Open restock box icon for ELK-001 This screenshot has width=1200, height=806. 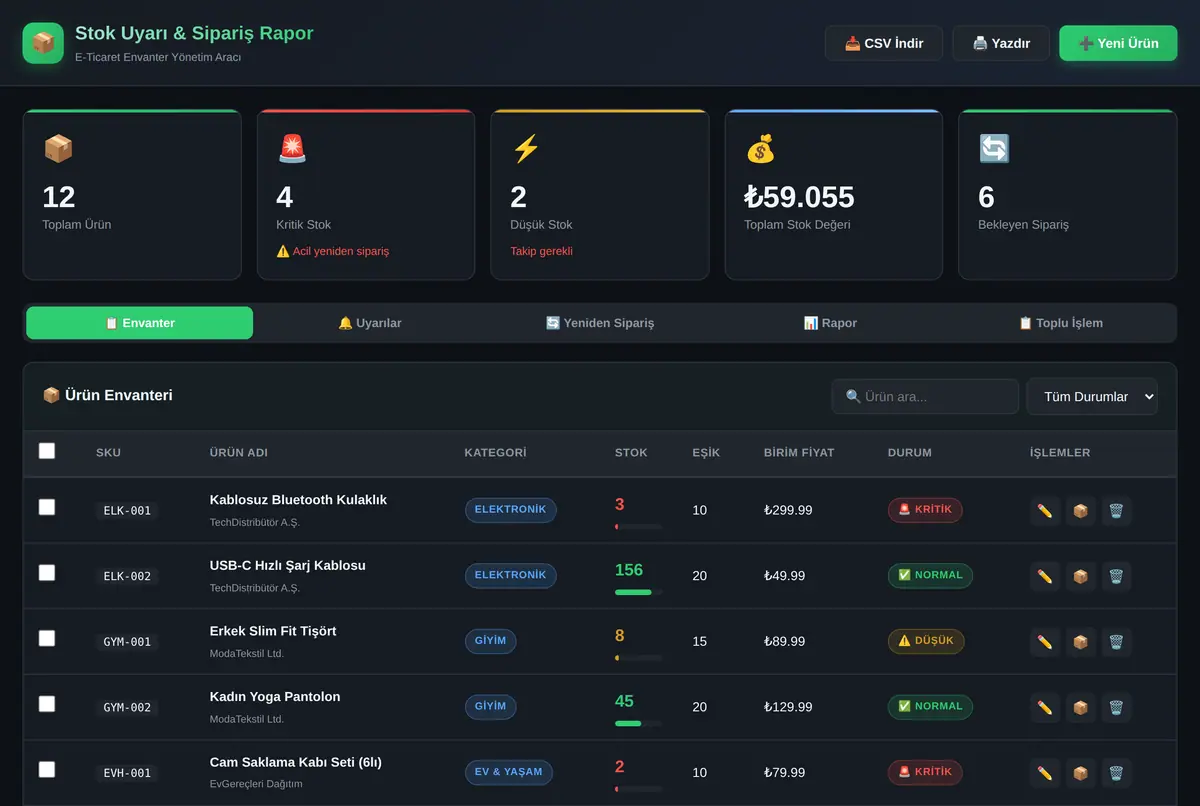tap(1081, 511)
